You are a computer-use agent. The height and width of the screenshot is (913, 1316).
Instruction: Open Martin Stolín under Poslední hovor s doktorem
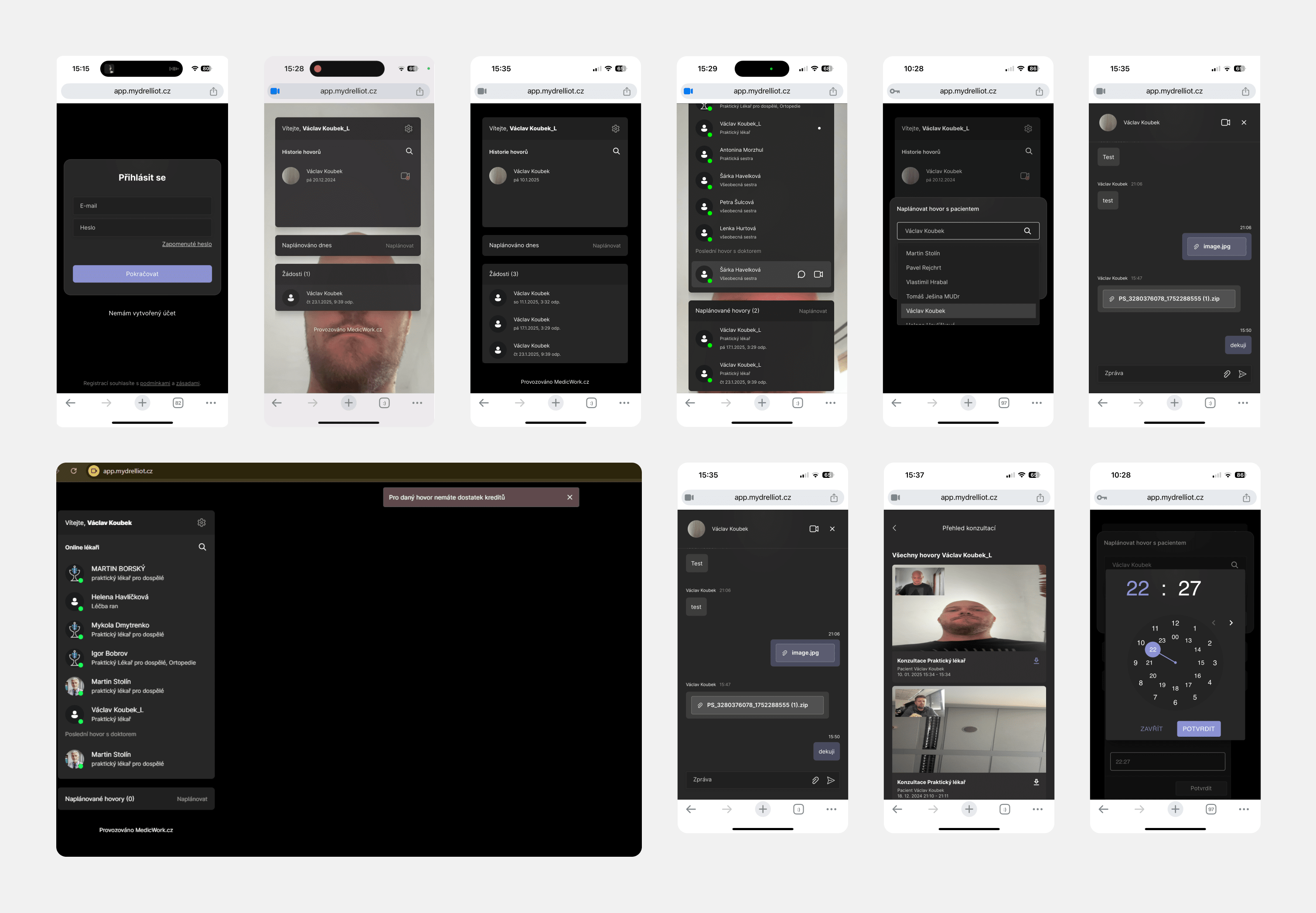[x=136, y=759]
